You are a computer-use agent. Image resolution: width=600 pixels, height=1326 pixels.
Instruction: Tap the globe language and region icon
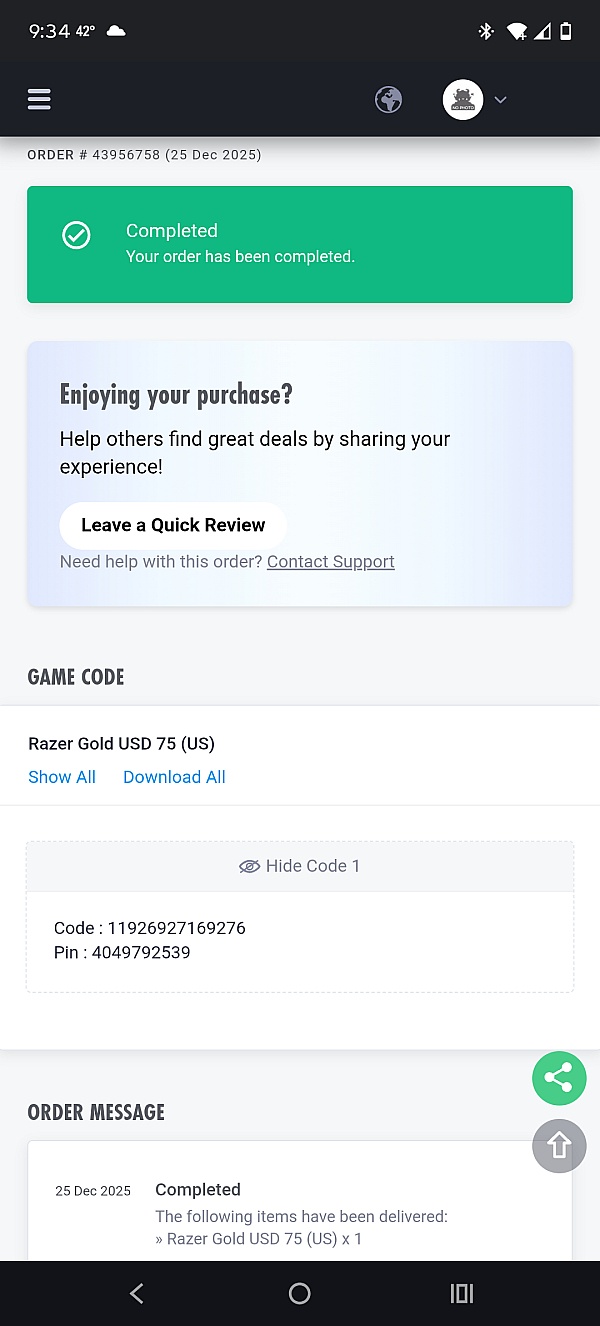(388, 100)
